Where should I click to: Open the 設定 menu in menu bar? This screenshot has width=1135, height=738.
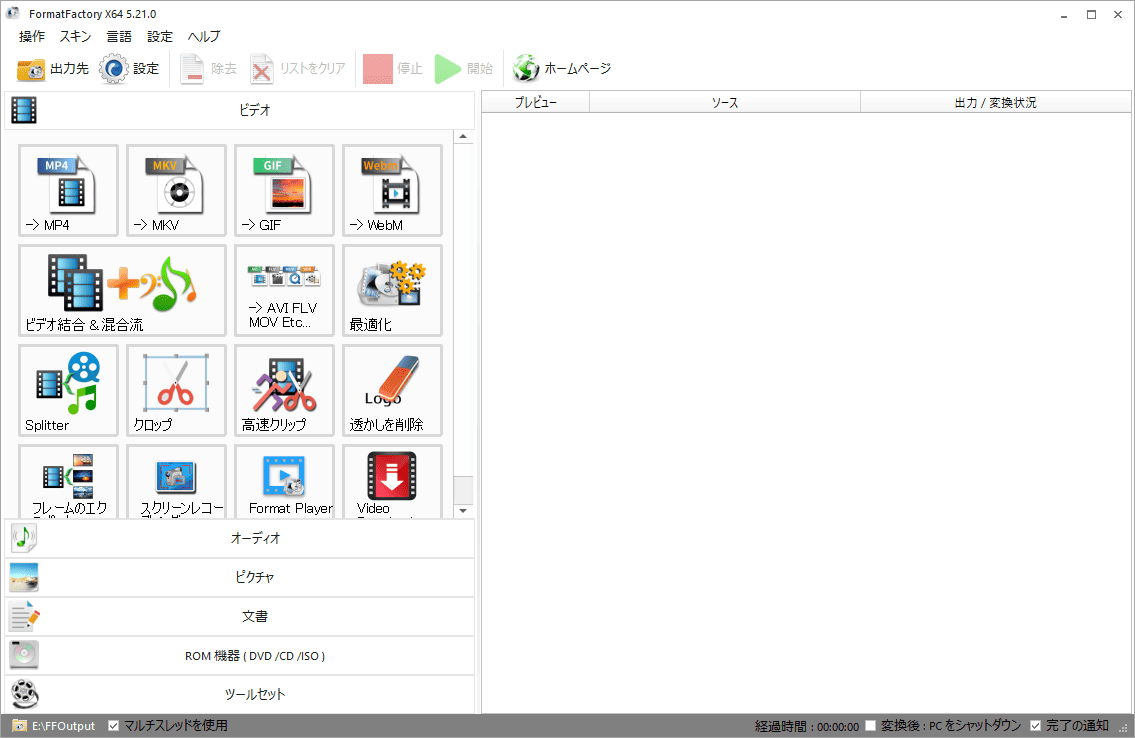pos(160,36)
